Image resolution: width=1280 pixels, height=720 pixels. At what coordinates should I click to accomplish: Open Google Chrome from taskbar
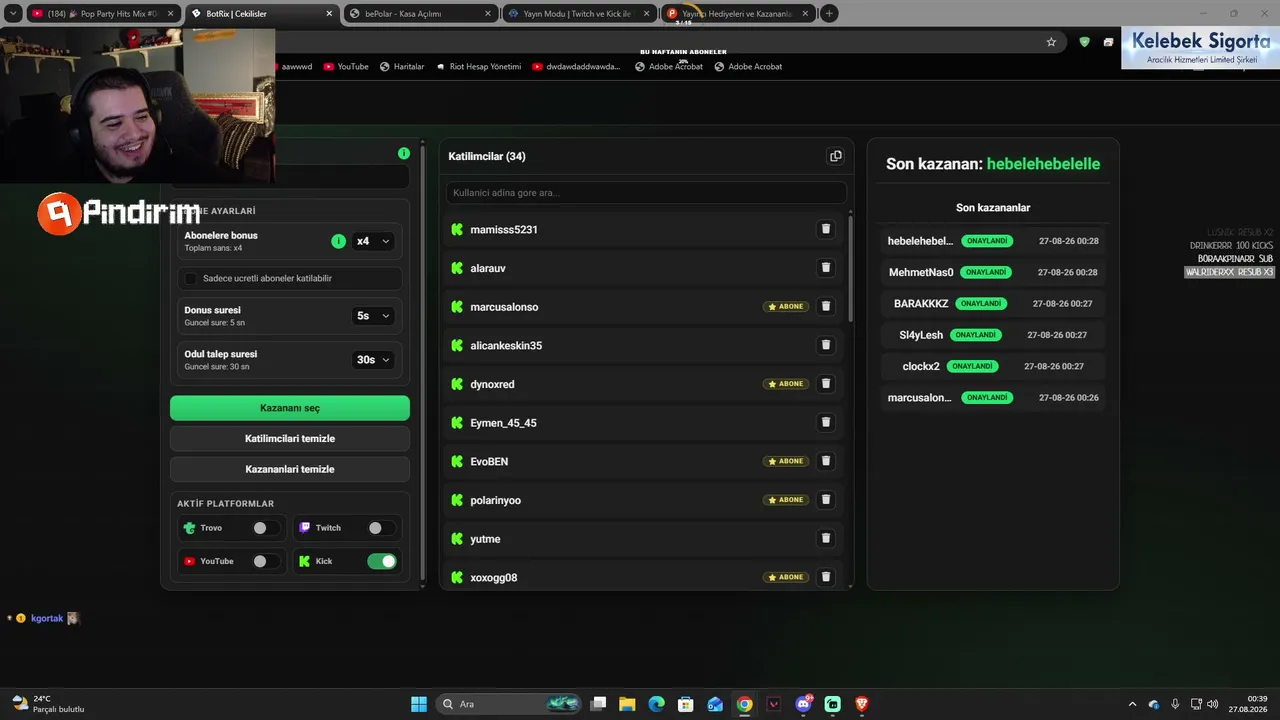click(x=744, y=704)
